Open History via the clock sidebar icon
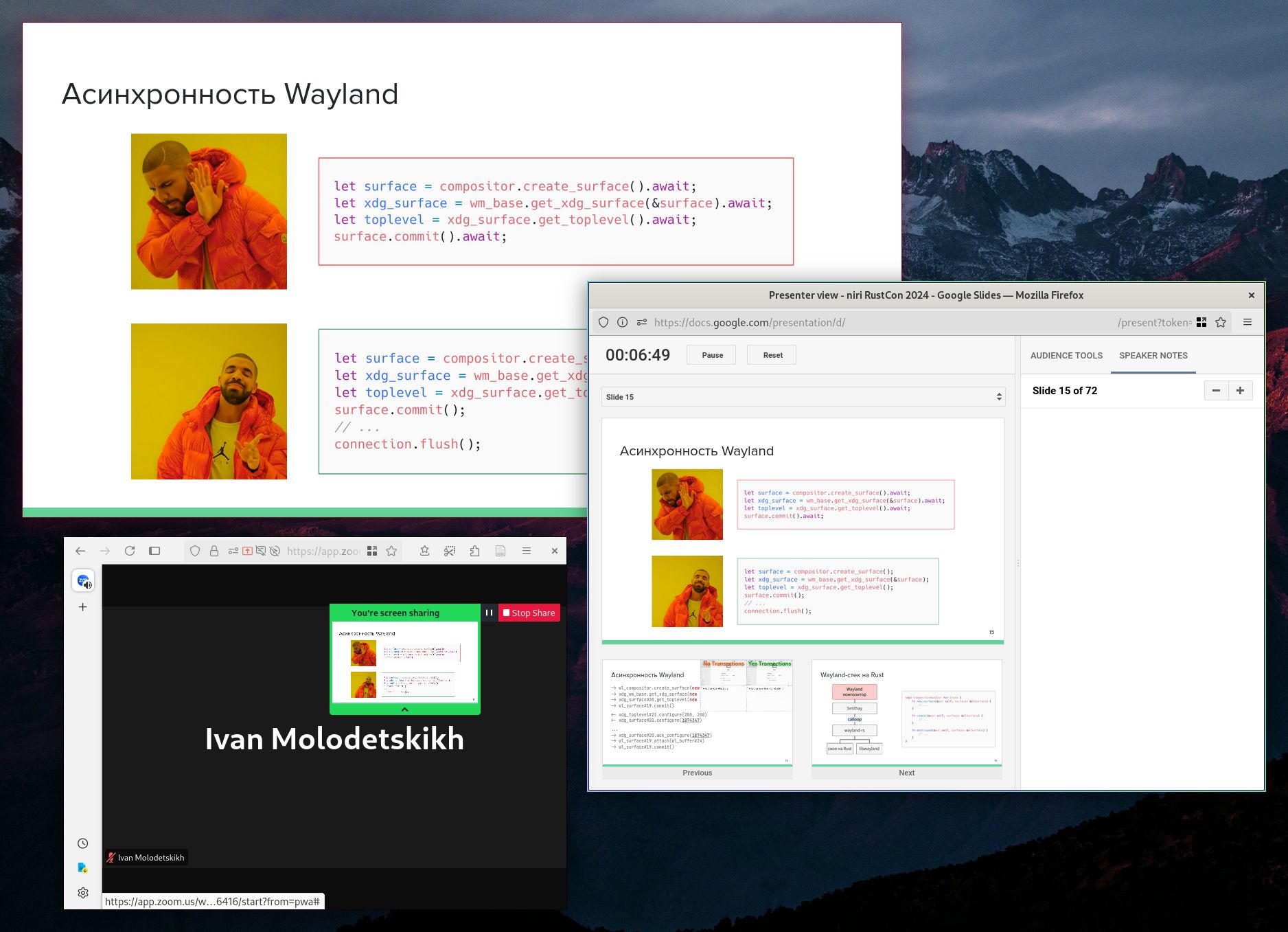Image resolution: width=1288 pixels, height=932 pixels. coord(83,843)
